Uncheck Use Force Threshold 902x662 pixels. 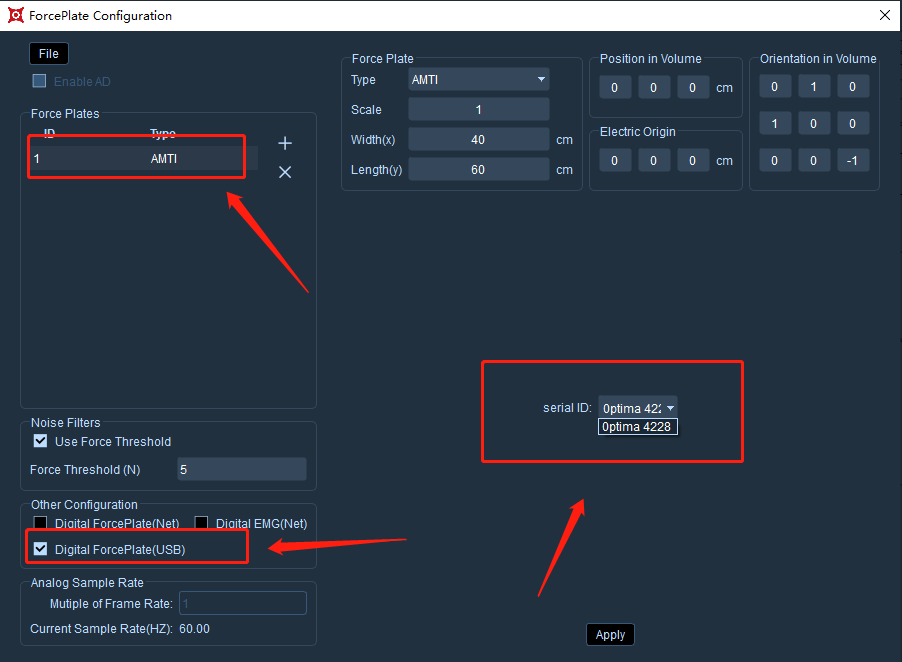[40, 441]
